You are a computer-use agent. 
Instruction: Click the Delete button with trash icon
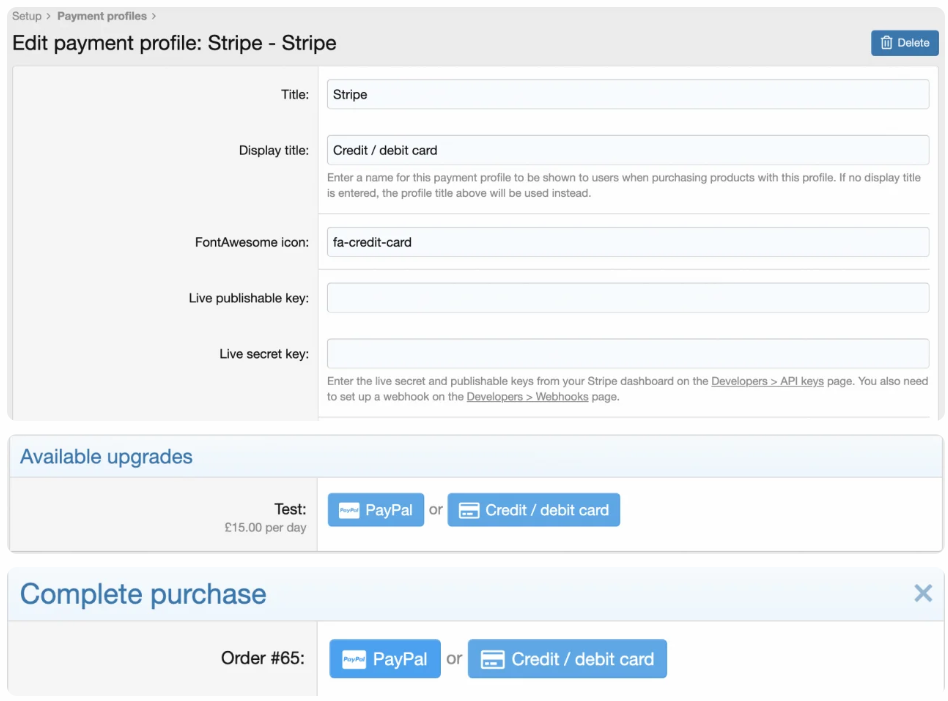[904, 43]
